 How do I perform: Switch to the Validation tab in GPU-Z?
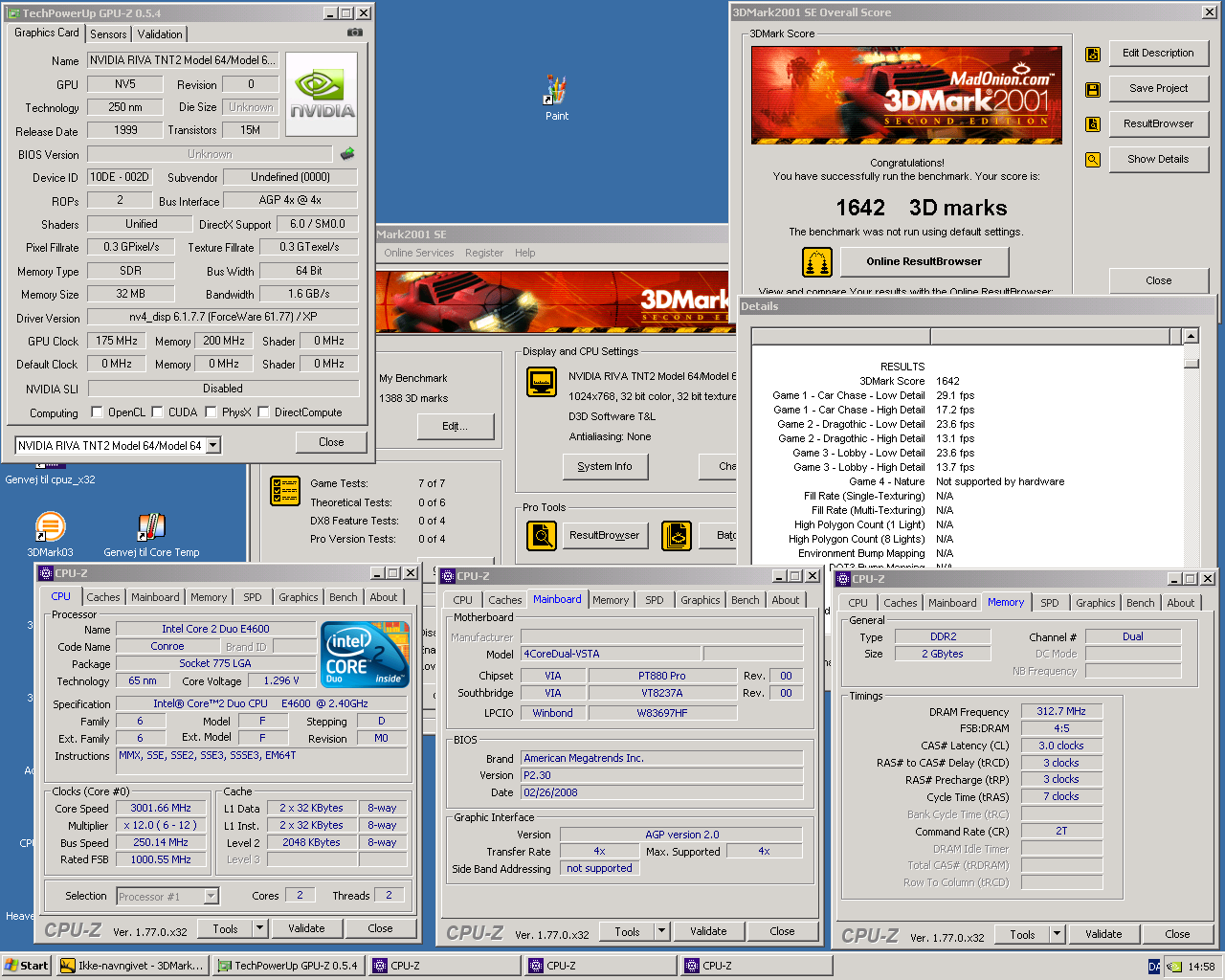160,33
